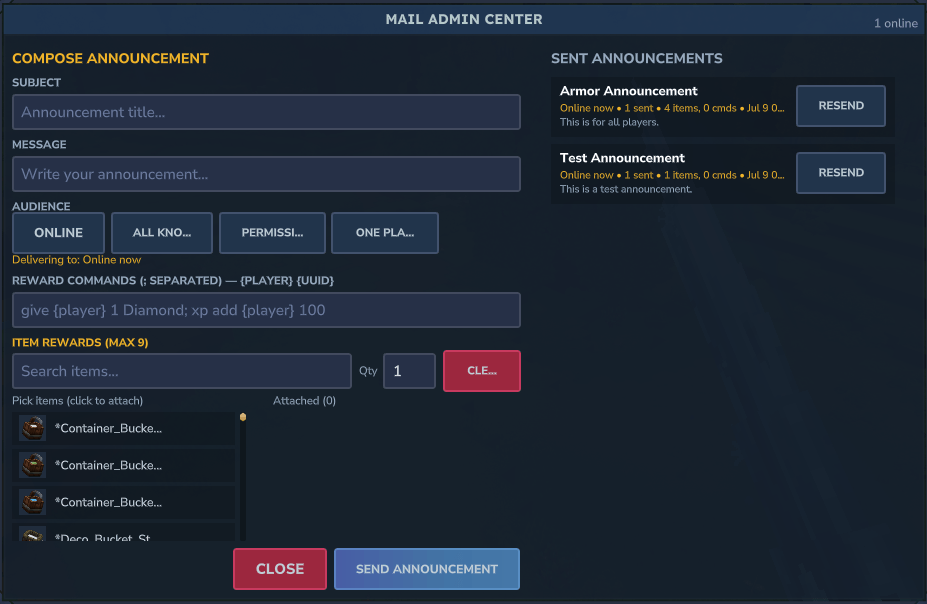This screenshot has width=927, height=604.
Task: Click the SEND ANNOUNCEMENT button
Action: [x=427, y=569]
